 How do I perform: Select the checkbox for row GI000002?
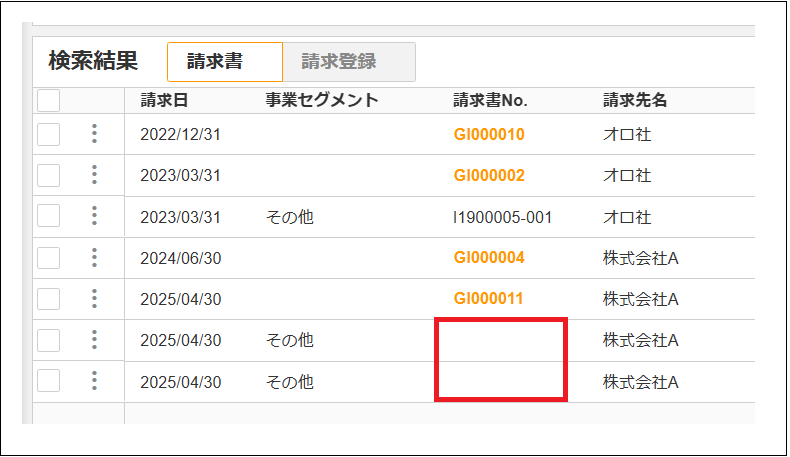pos(48,175)
